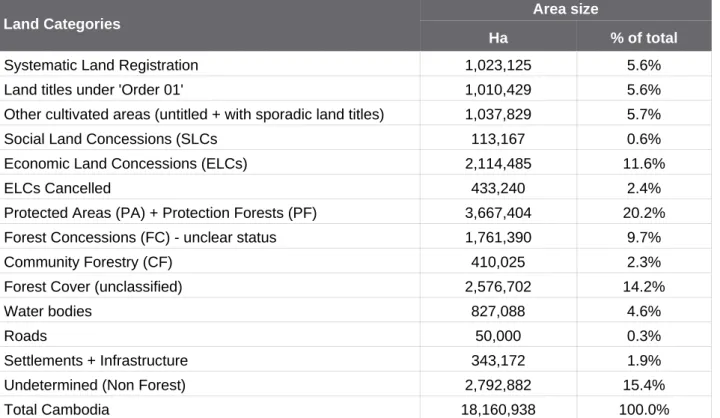Click the 'Area size' header
The image size is (720, 418).
click(566, 9)
